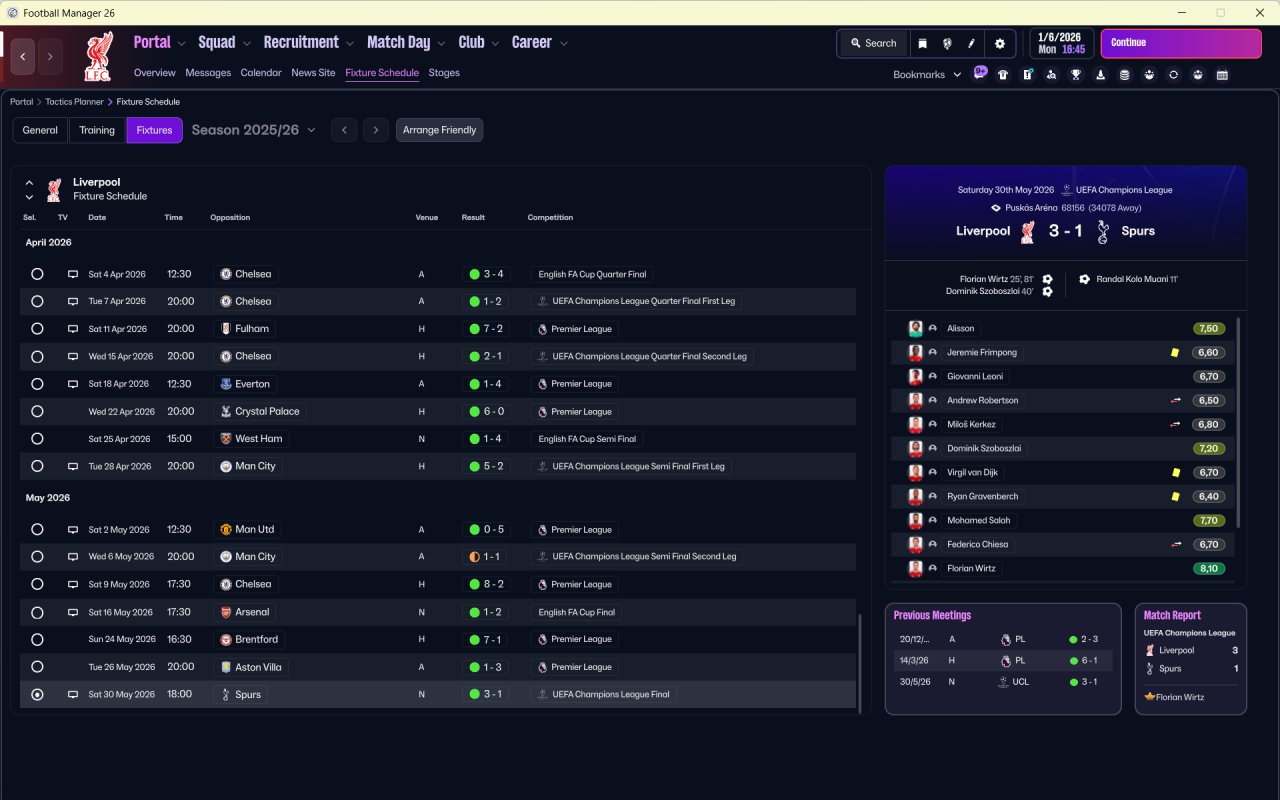Open the 9+ notifications speech bubble

tap(980, 73)
